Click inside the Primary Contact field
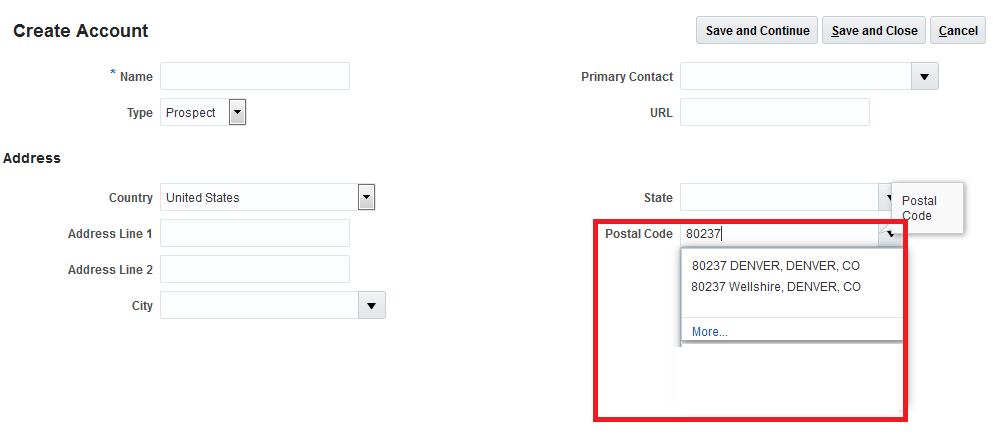This screenshot has height=446, width=993. (x=795, y=76)
